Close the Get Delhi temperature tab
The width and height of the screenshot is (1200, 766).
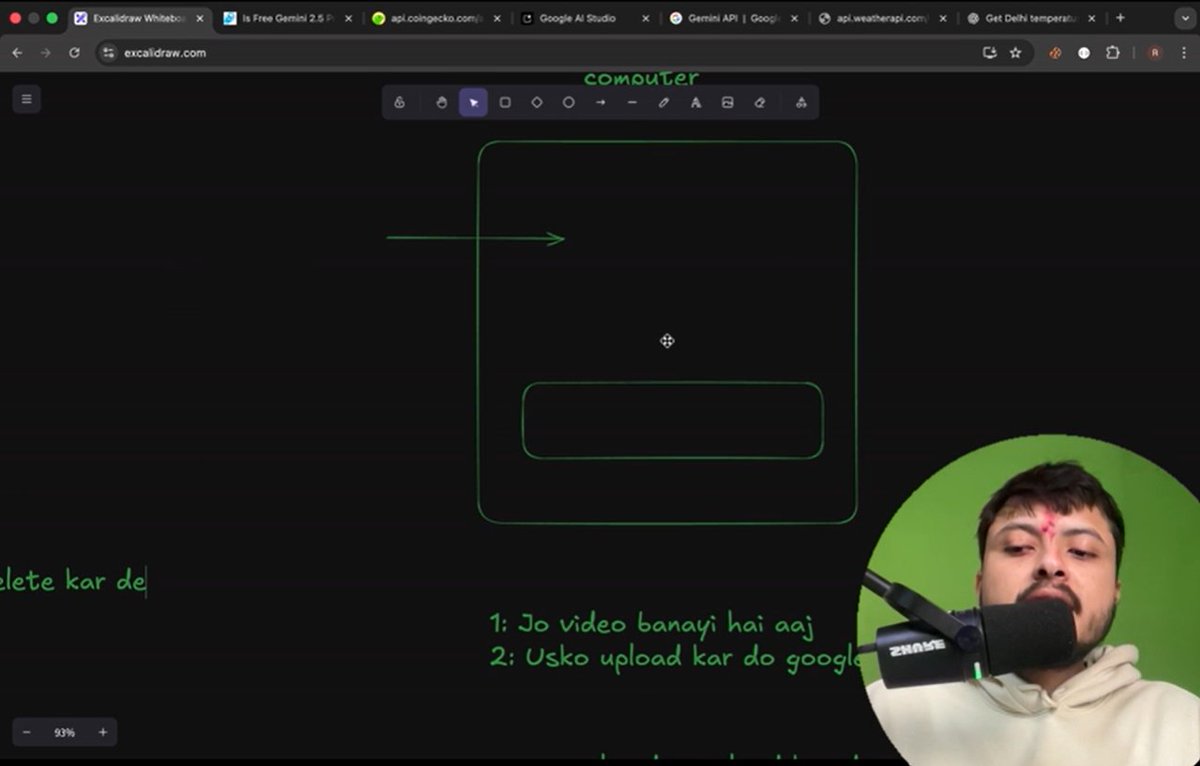[x=1091, y=18]
